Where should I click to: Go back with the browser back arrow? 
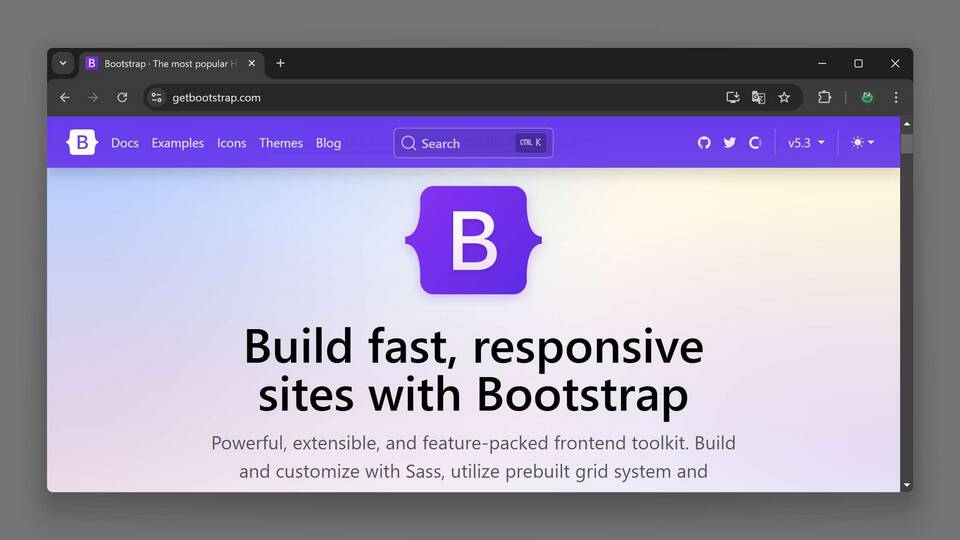coord(65,97)
